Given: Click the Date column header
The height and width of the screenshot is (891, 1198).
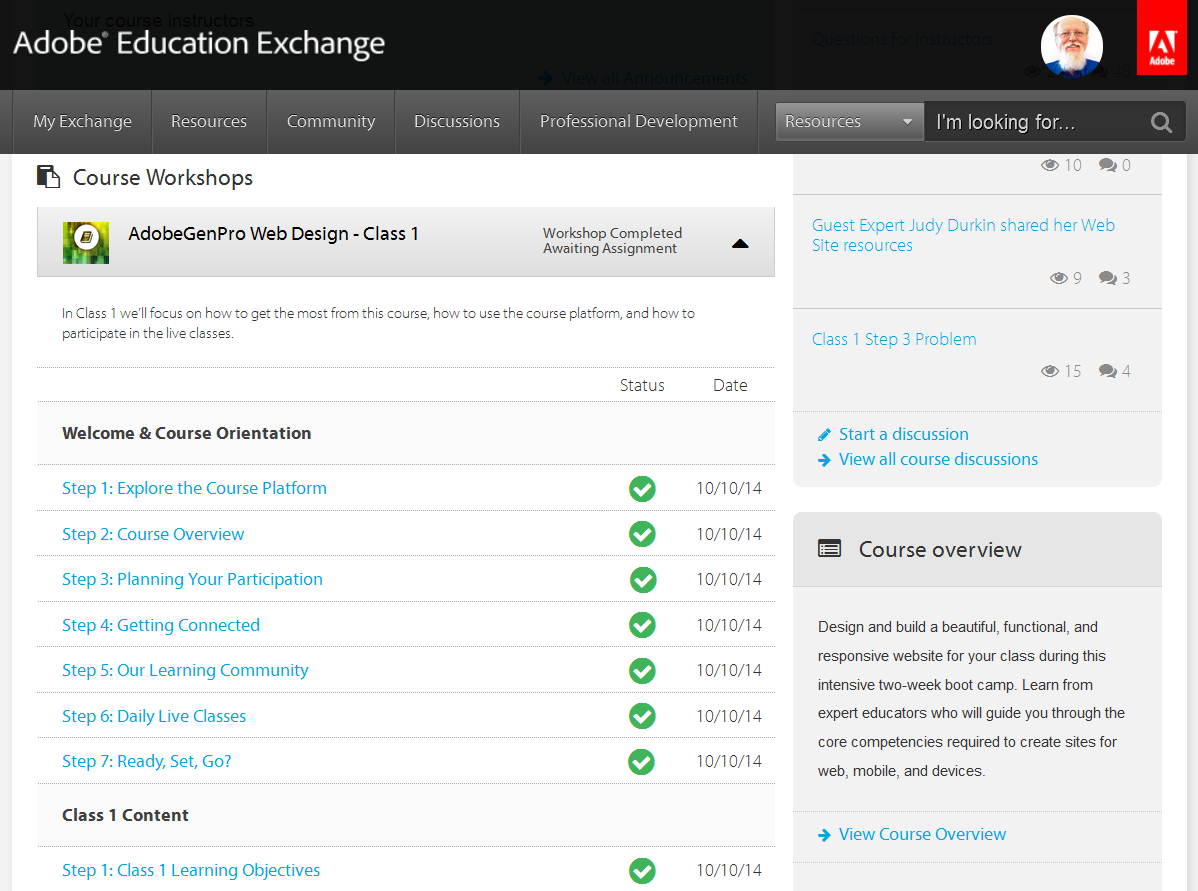Looking at the screenshot, I should click(730, 385).
